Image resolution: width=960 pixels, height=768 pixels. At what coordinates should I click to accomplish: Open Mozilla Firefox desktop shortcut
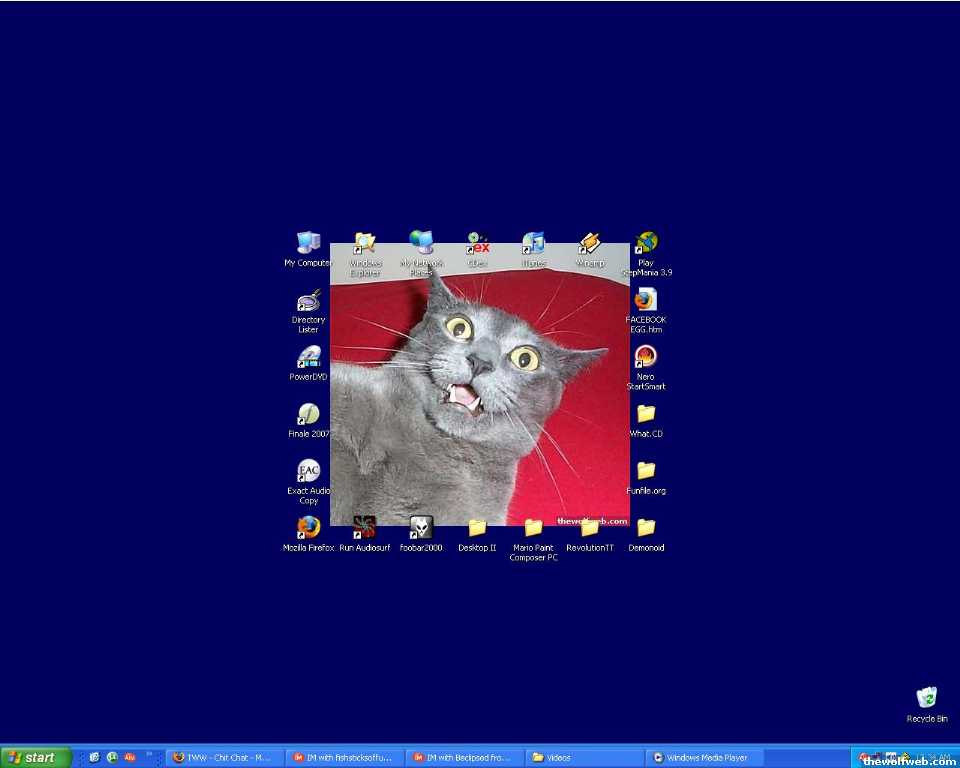click(308, 528)
